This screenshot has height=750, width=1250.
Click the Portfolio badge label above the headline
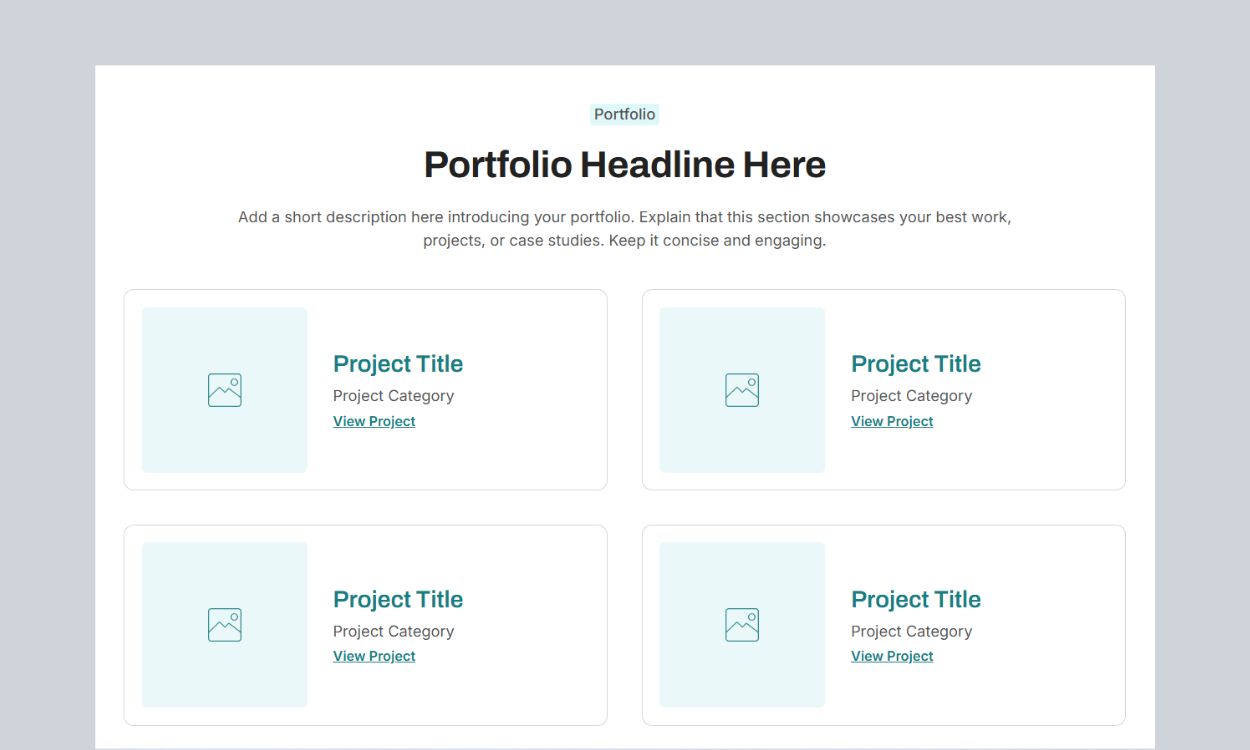tap(624, 115)
